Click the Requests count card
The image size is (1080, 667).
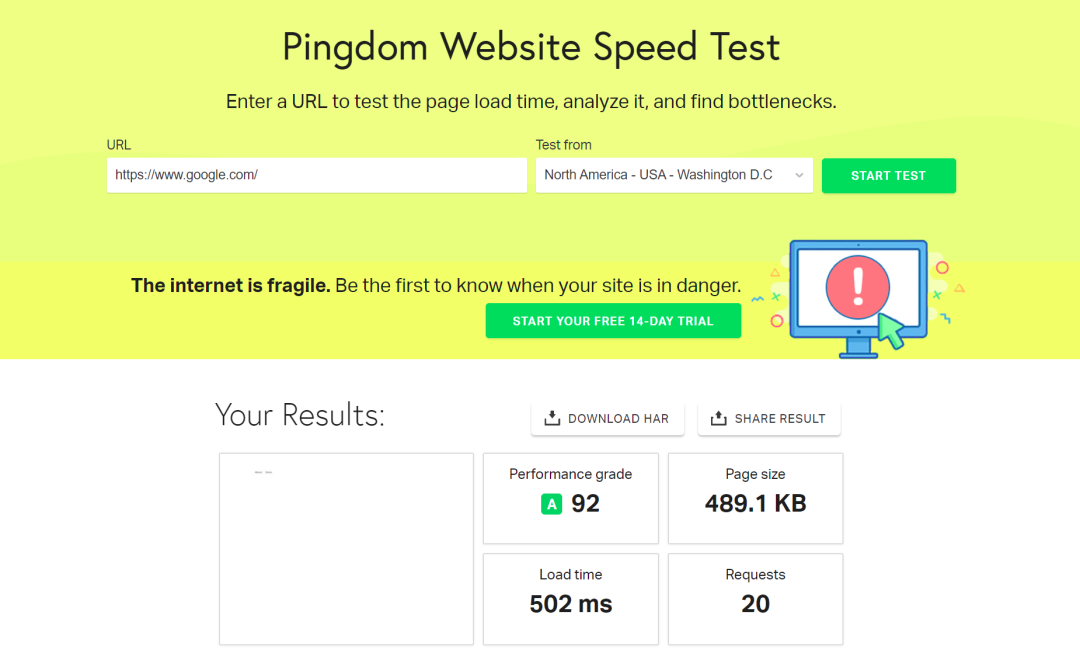pos(755,598)
